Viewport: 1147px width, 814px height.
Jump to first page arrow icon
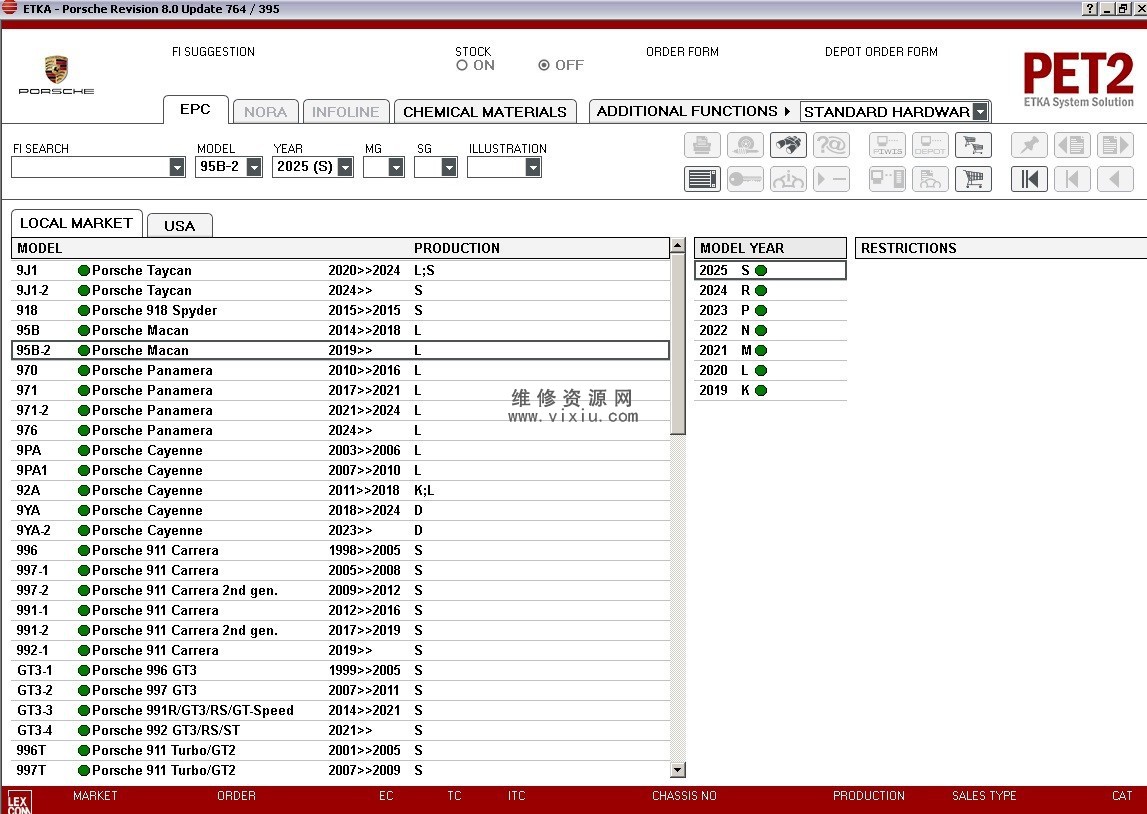pyautogui.click(x=1029, y=179)
